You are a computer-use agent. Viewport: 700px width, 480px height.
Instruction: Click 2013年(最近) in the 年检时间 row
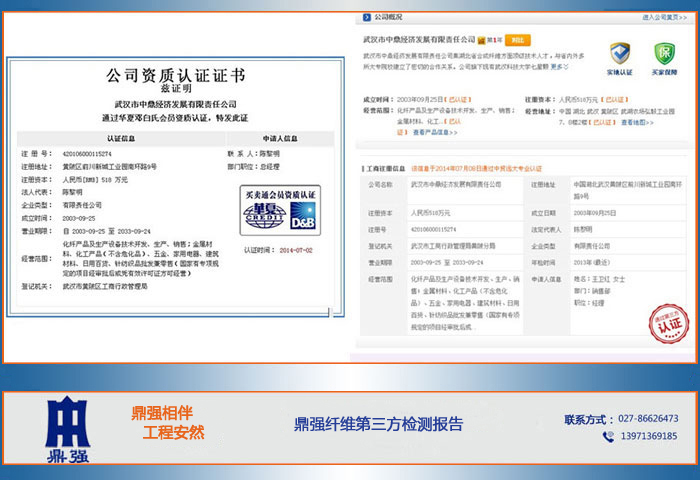point(592,263)
